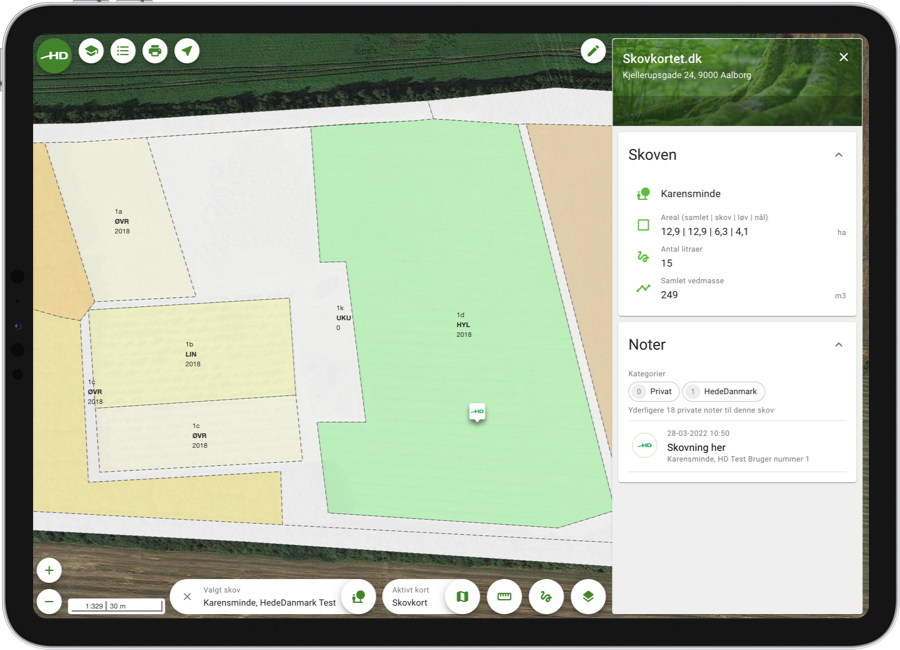The height and width of the screenshot is (650, 900).
Task: Select the 1c ØVR 2018 lower parcel
Action: coord(199,435)
